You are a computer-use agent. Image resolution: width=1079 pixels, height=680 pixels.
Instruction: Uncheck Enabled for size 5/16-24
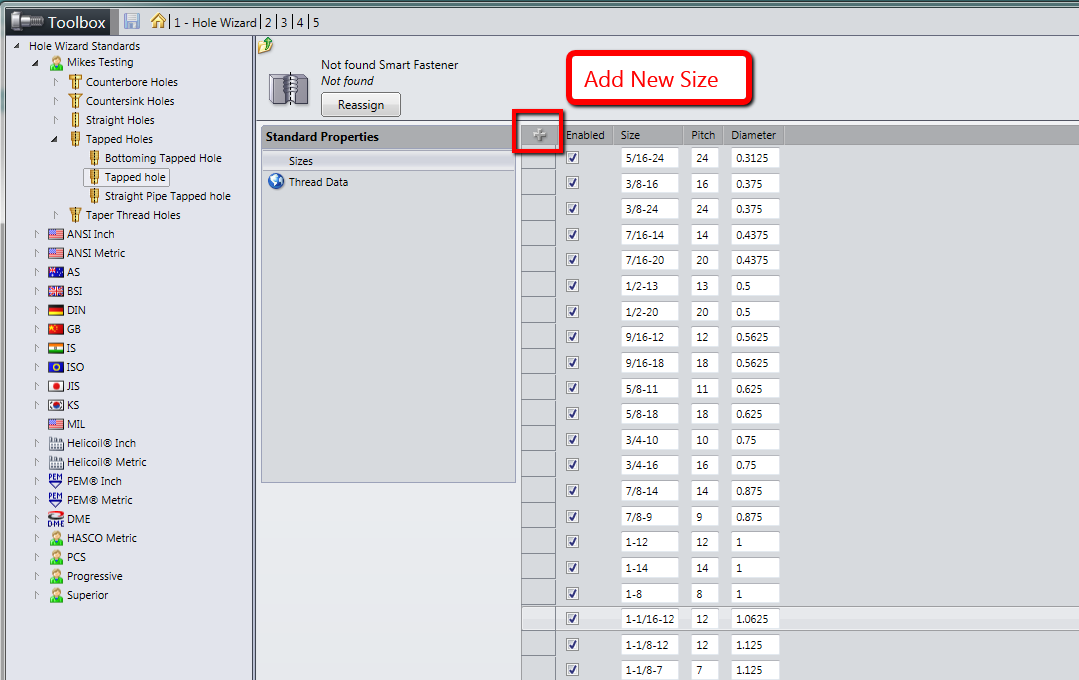[573, 158]
